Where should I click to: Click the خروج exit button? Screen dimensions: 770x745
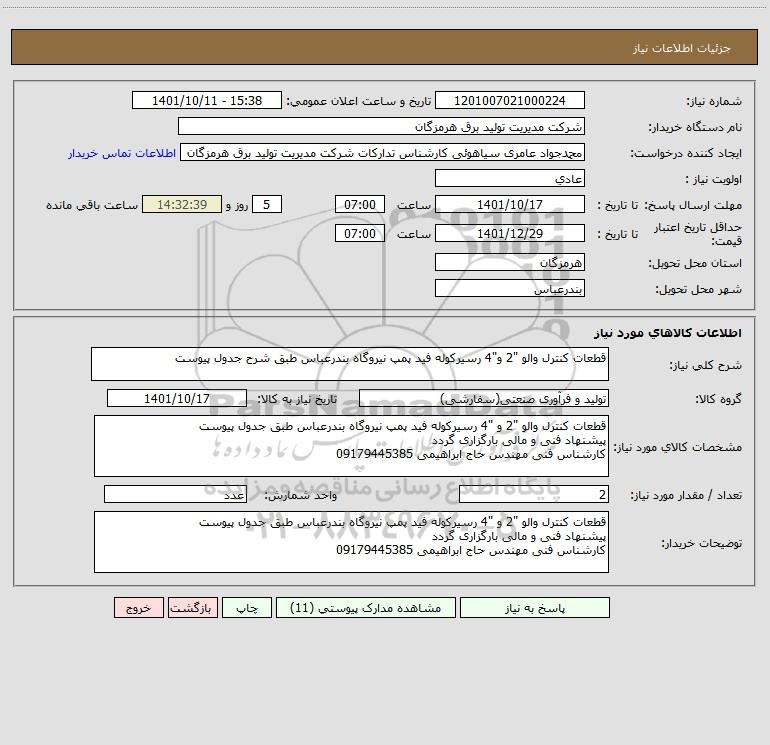click(x=138, y=607)
